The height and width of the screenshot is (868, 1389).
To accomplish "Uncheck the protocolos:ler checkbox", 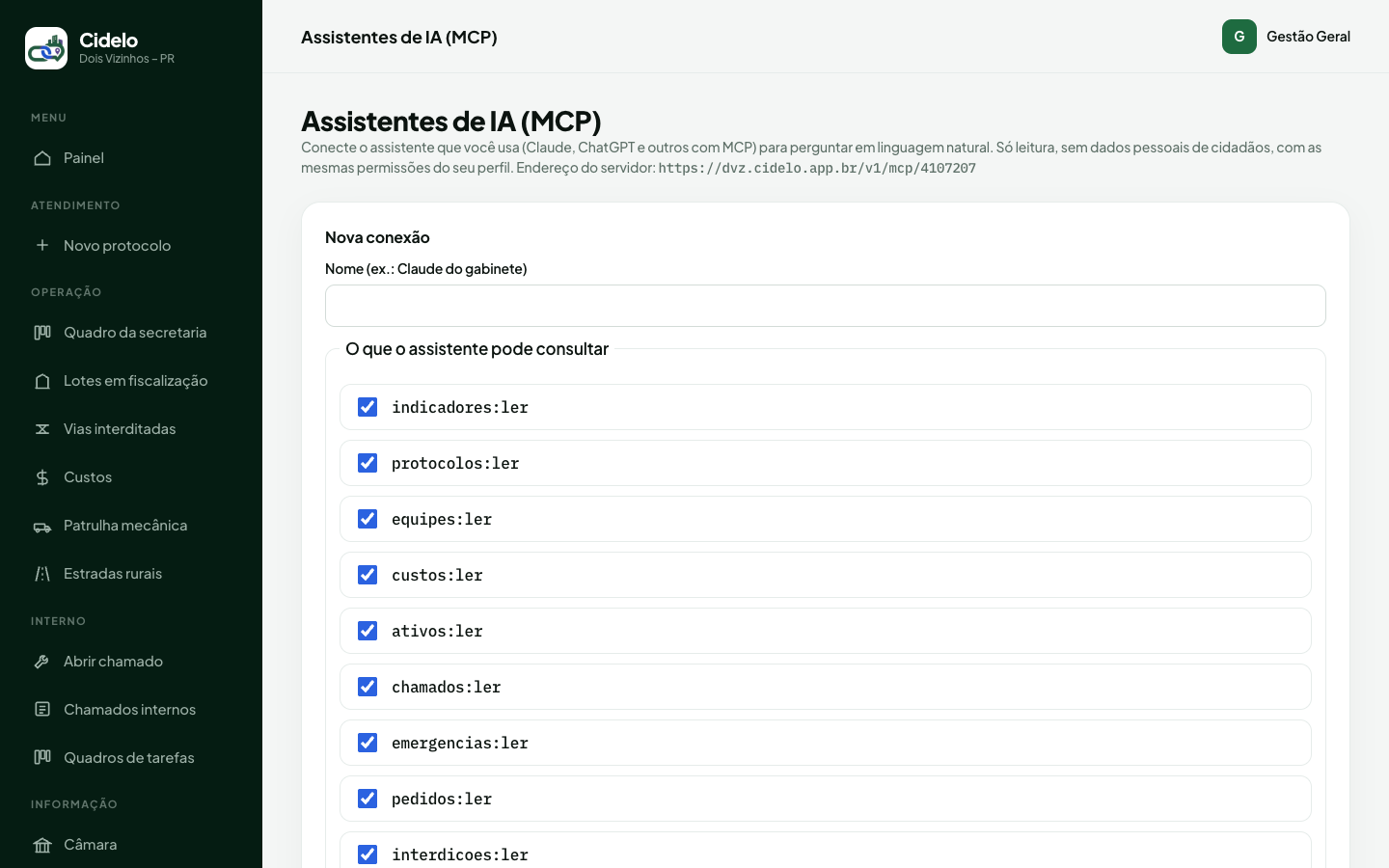I will pos(368,463).
